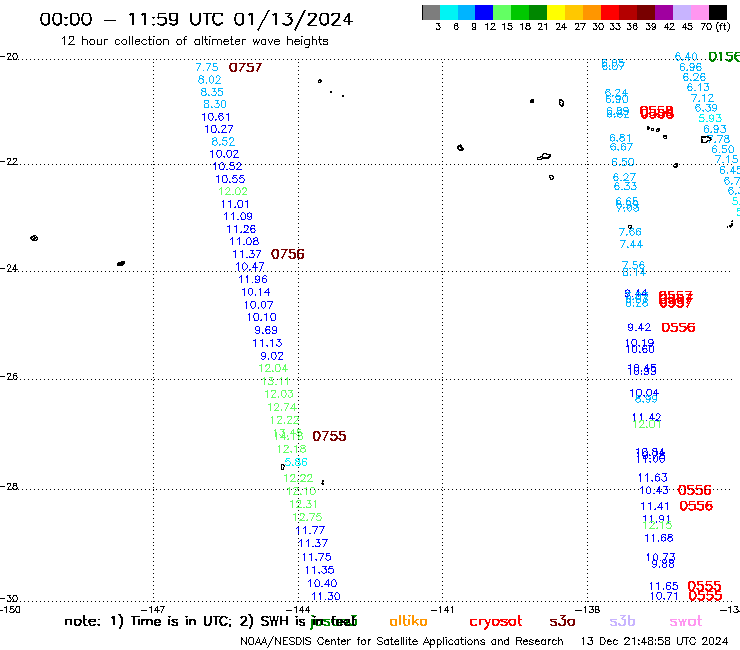The height and width of the screenshot is (650, 740).
Task: Click the wave height value '10.07'
Action: point(259,305)
